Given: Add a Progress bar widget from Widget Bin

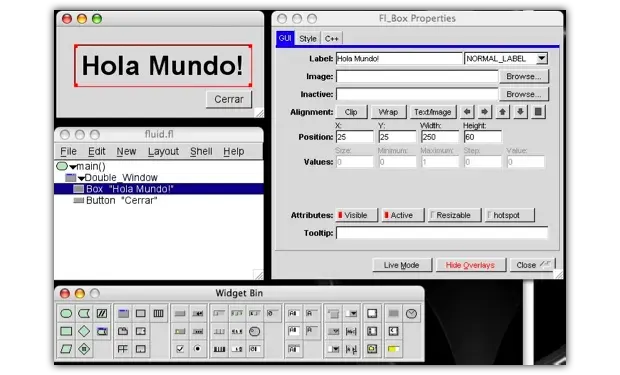Looking at the screenshot, I should [393, 349].
